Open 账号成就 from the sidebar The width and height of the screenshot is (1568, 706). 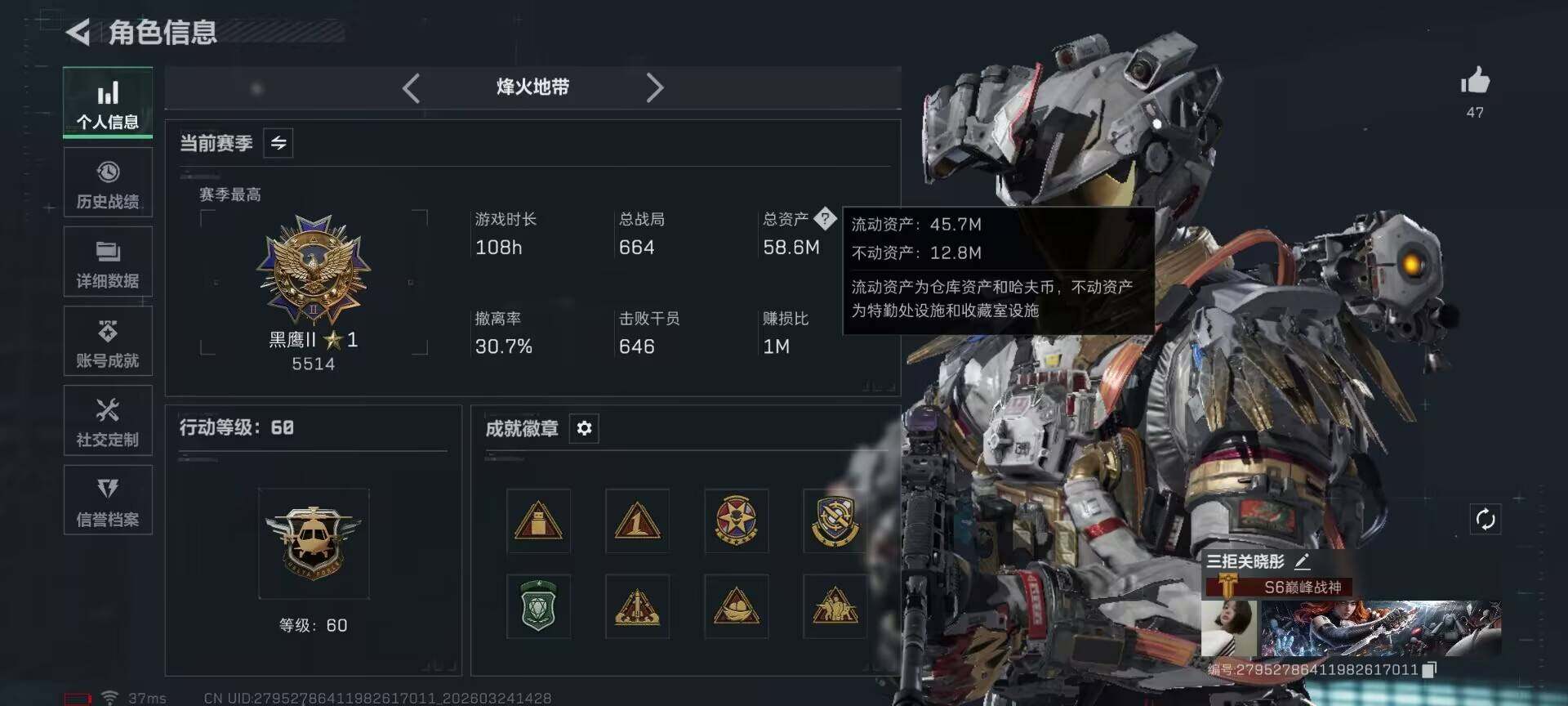[108, 341]
